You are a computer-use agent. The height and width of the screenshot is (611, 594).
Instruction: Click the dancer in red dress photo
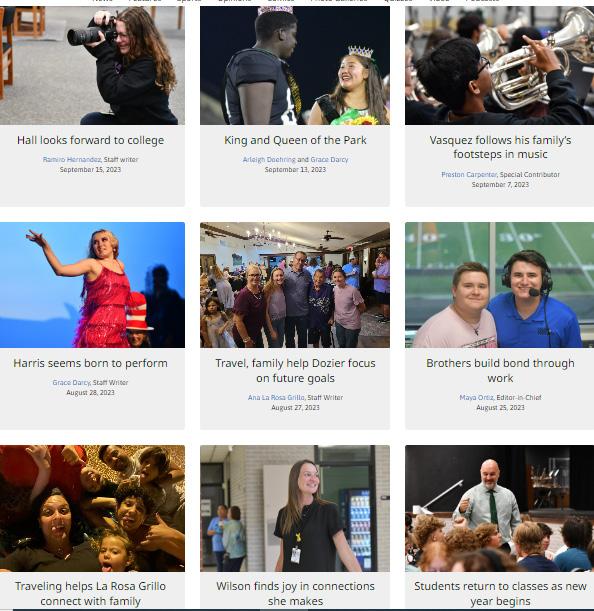tap(92, 285)
